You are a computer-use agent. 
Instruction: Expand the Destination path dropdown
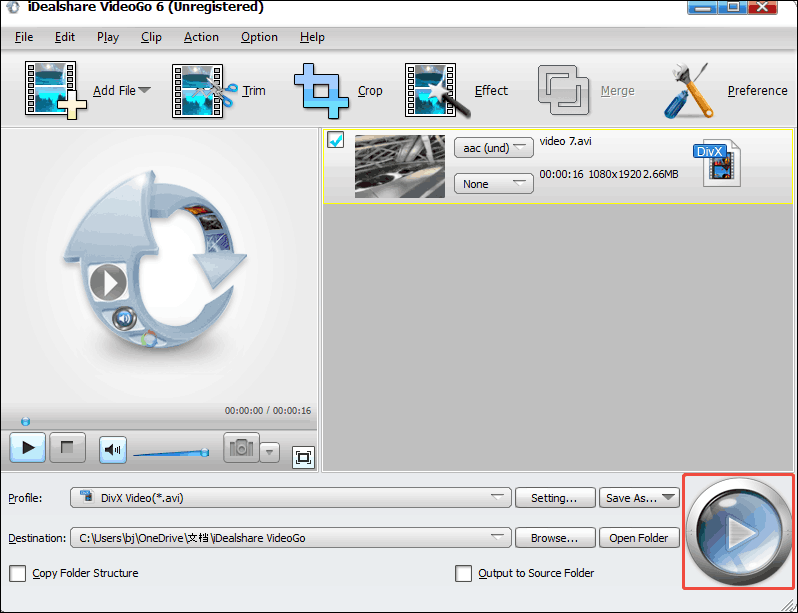(x=291, y=538)
